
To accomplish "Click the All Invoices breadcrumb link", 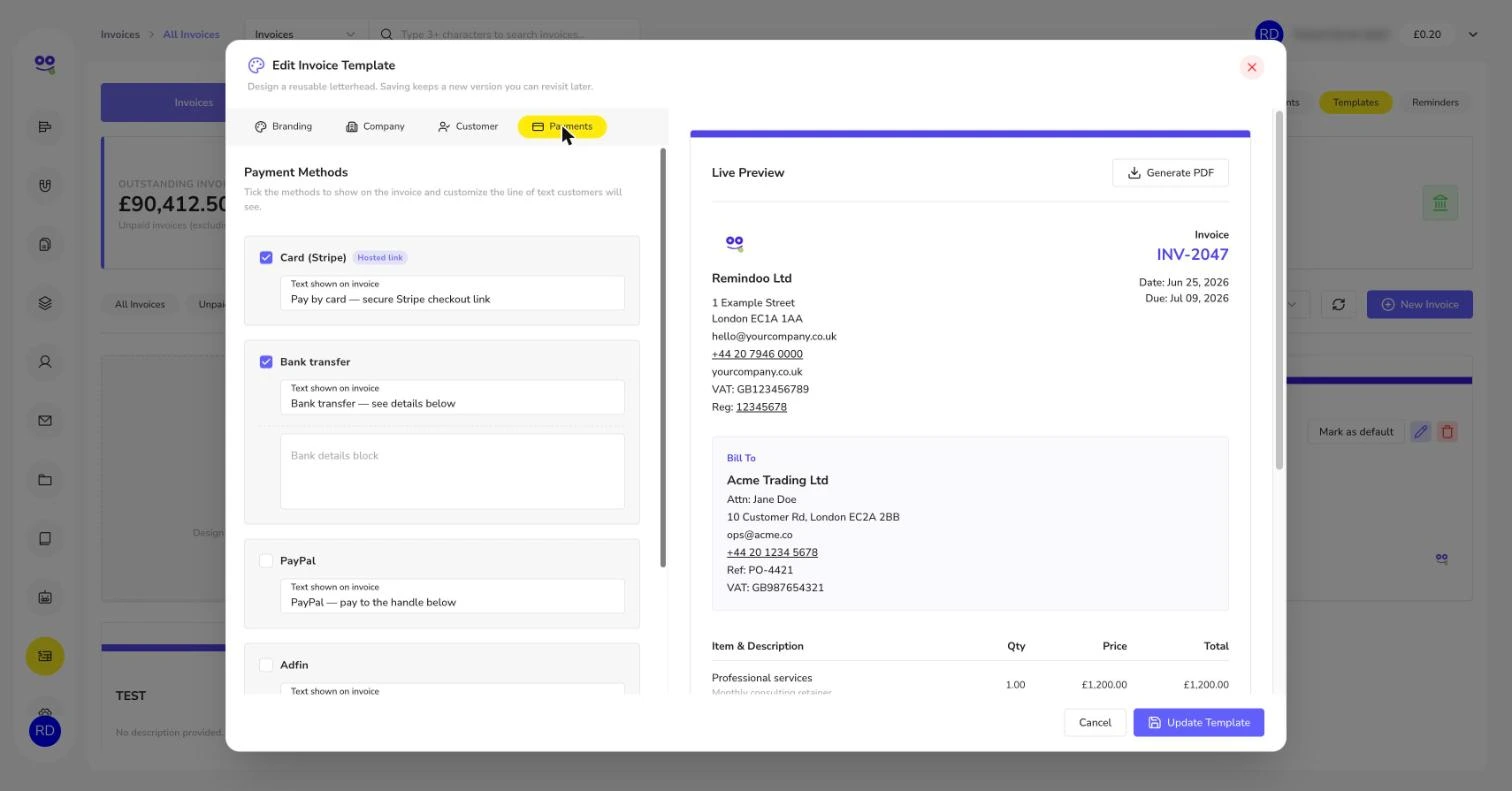I will click(x=191, y=34).
